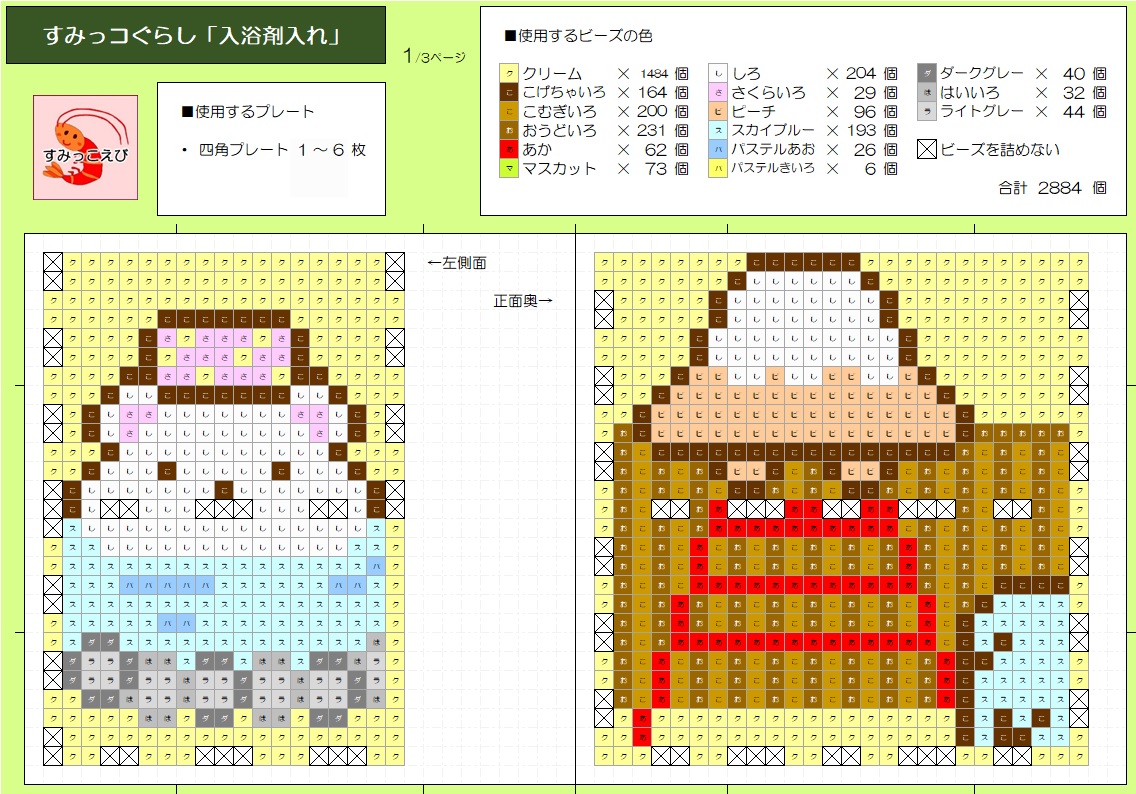This screenshot has height=794, width=1136.
Task: Click the 29 count for さくらいろ
Action: pos(865,93)
